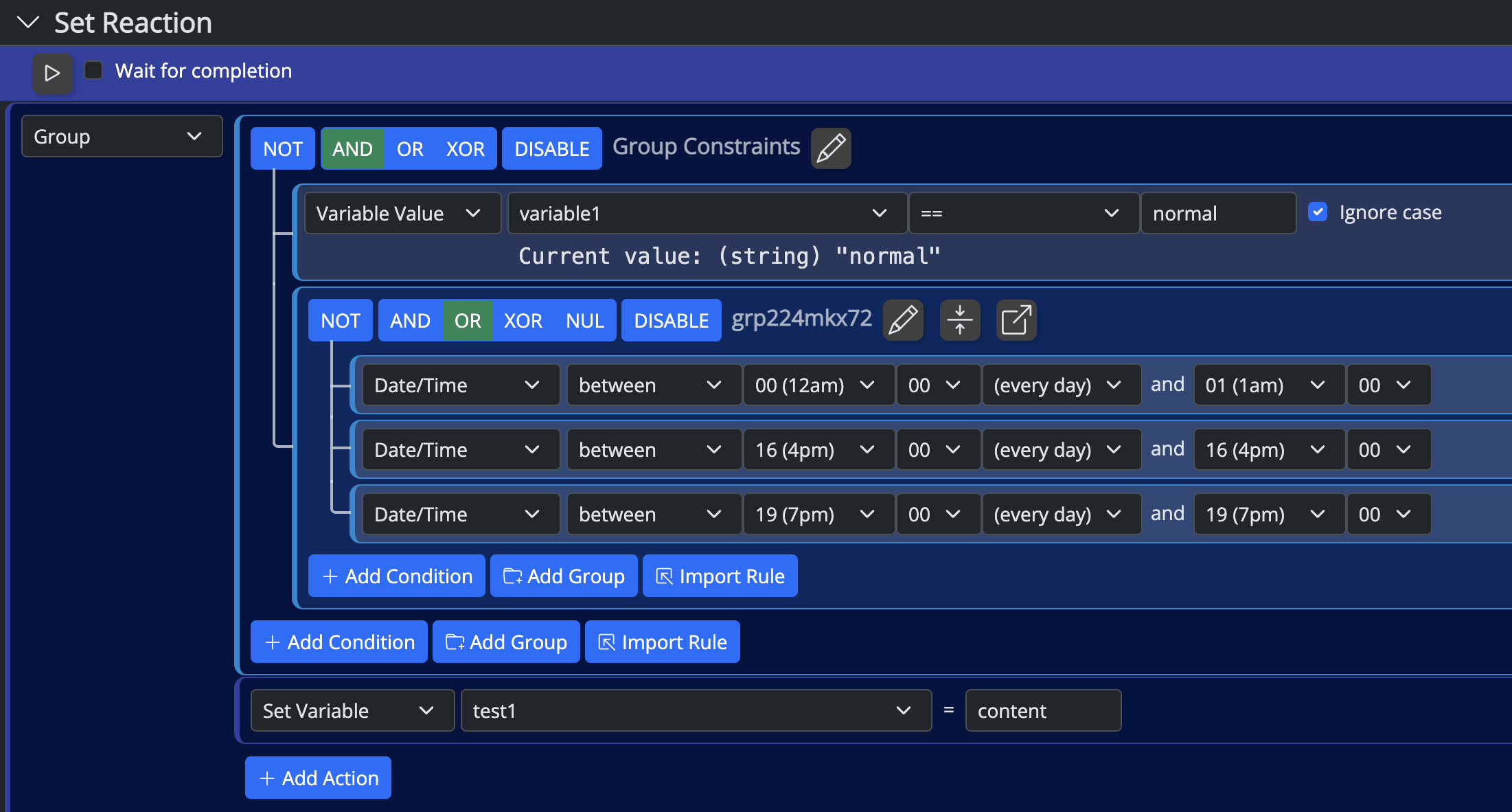The height and width of the screenshot is (812, 1512).
Task: Click the collapse icon for grp224mkx72
Action: point(960,320)
